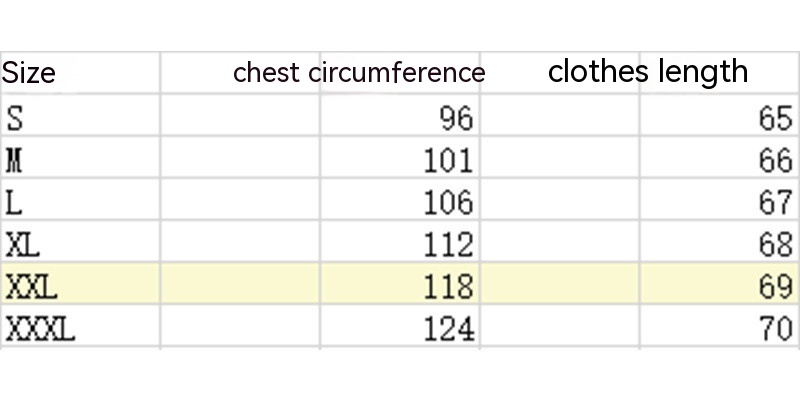Select the XXXL size cell
The height and width of the screenshot is (400, 800).
coord(41,328)
